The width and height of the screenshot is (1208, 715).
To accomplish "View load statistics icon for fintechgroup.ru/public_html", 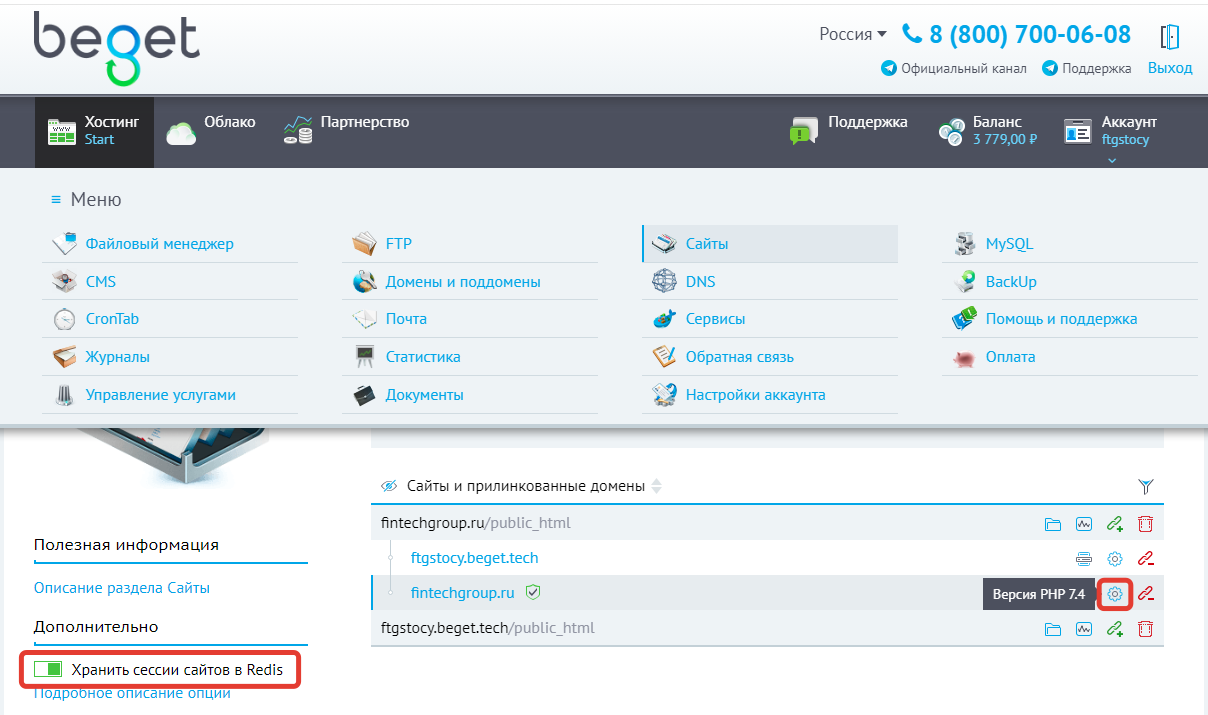I will coord(1083,524).
